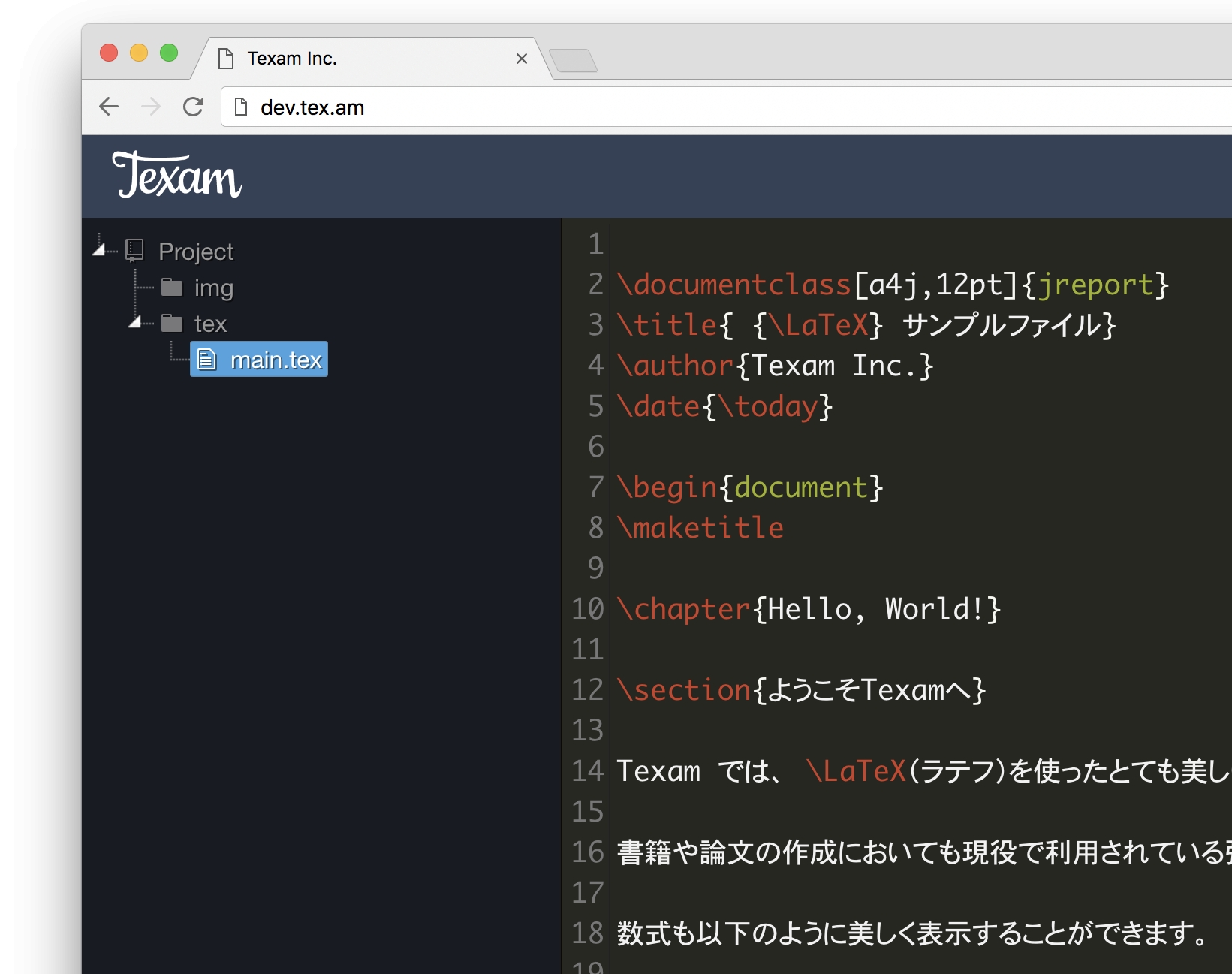Click the \title command on line 3
Image resolution: width=1232 pixels, height=974 pixels.
(667, 325)
